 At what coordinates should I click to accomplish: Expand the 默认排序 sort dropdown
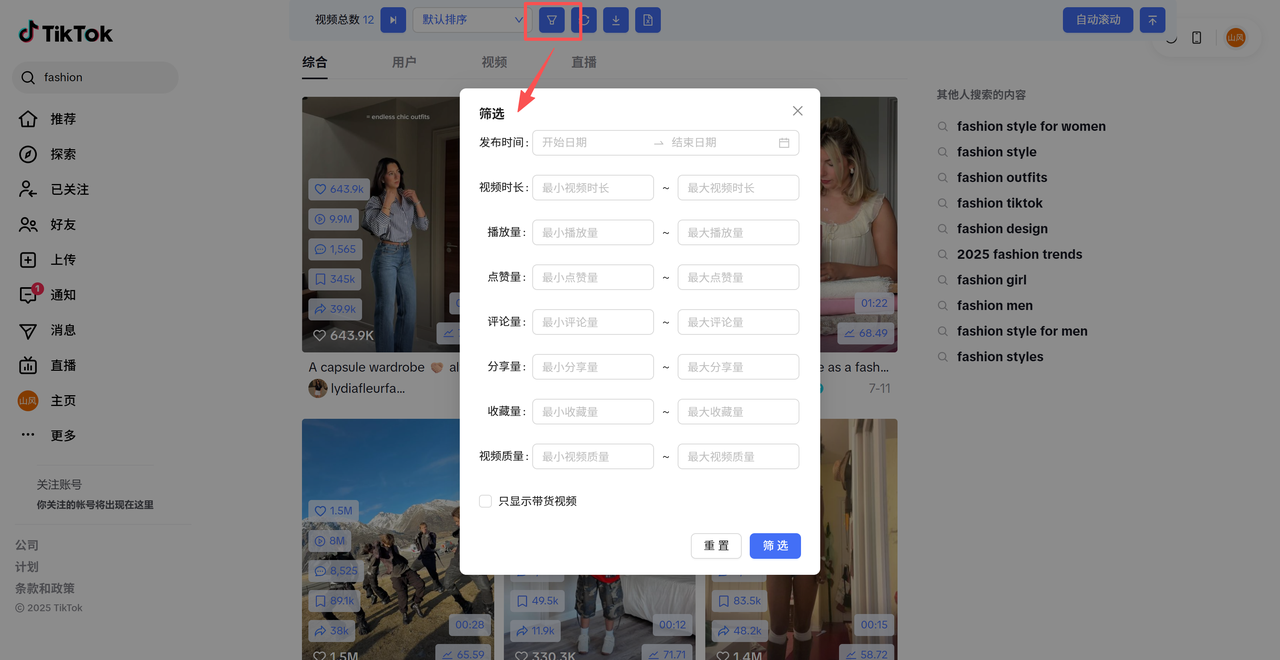click(x=469, y=20)
